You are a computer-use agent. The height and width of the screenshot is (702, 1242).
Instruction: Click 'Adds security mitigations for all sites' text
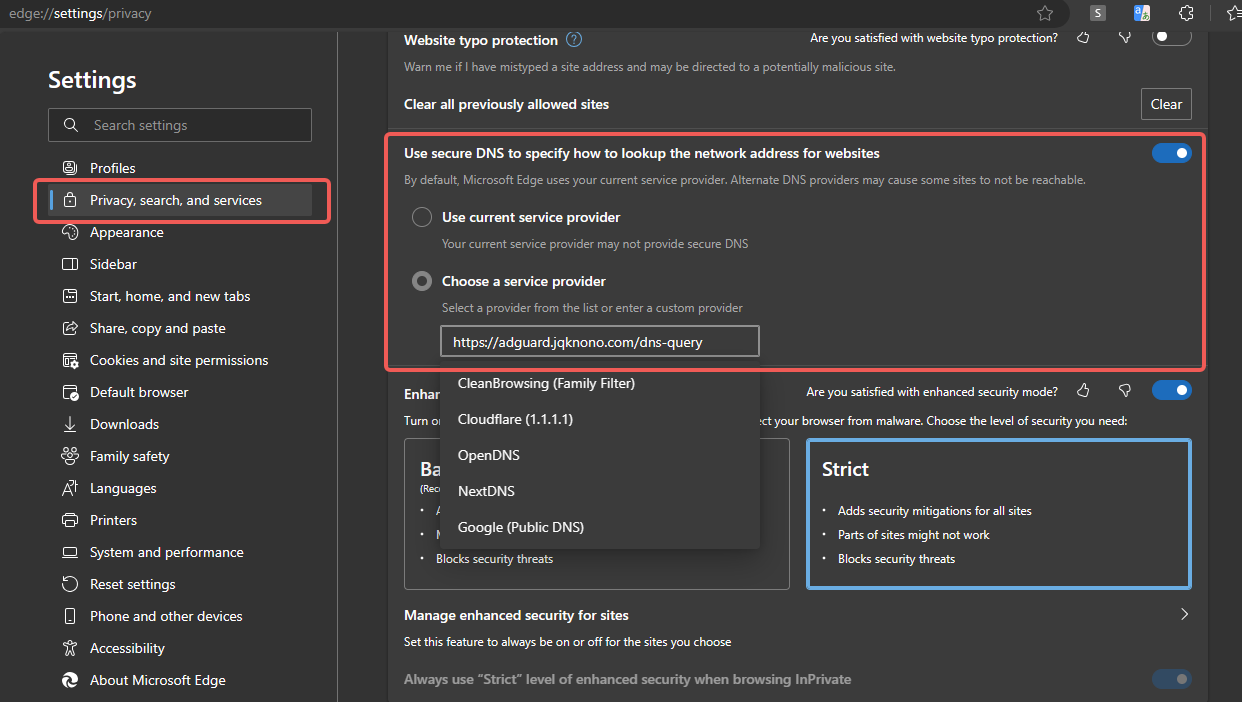coord(935,511)
